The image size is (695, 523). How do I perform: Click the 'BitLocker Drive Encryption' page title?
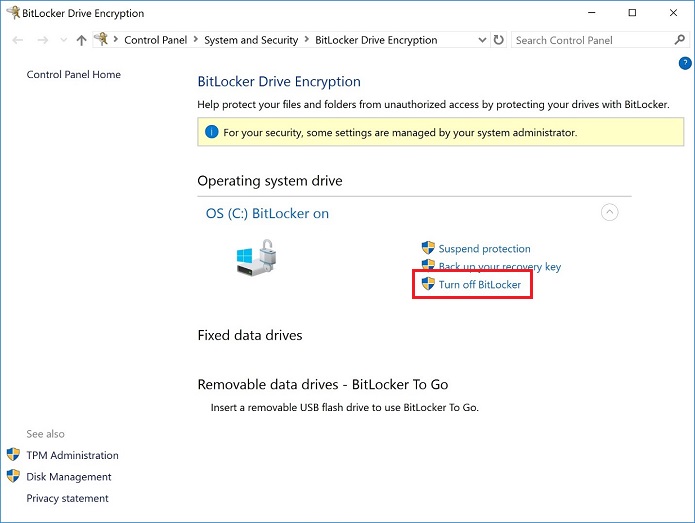tap(279, 82)
